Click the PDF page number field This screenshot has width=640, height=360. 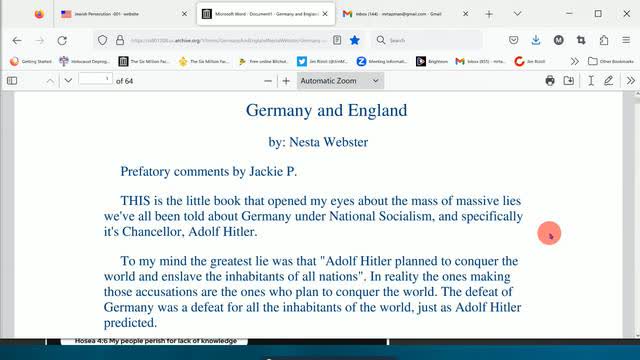(96, 79)
